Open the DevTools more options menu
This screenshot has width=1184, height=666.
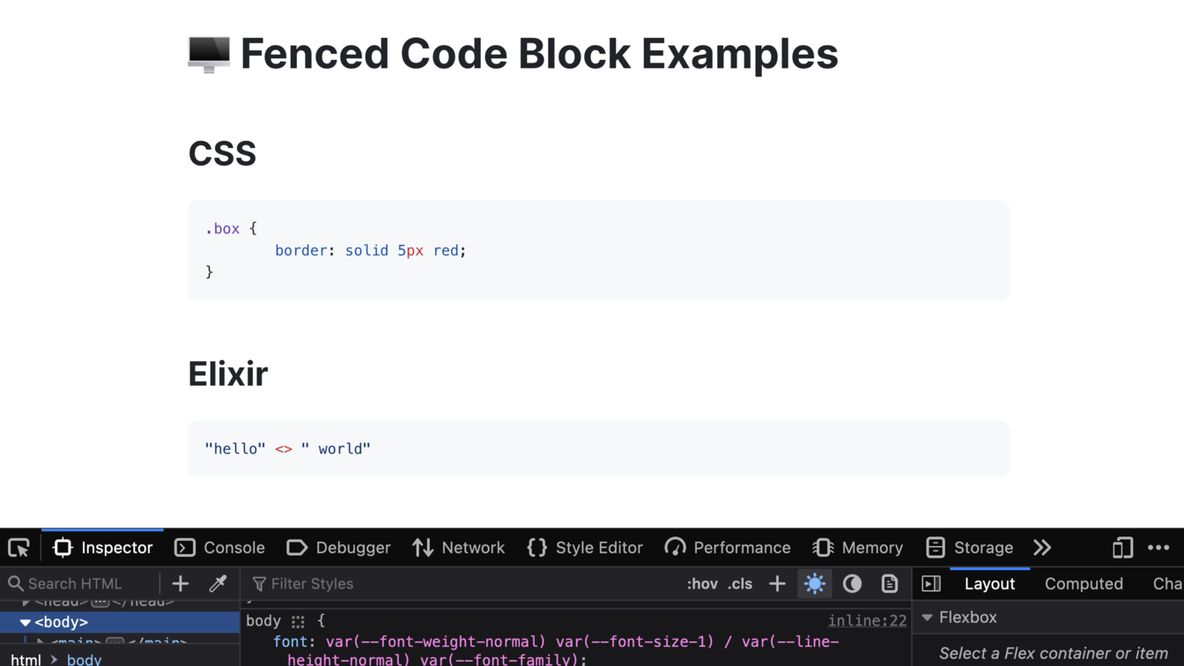click(x=1158, y=547)
